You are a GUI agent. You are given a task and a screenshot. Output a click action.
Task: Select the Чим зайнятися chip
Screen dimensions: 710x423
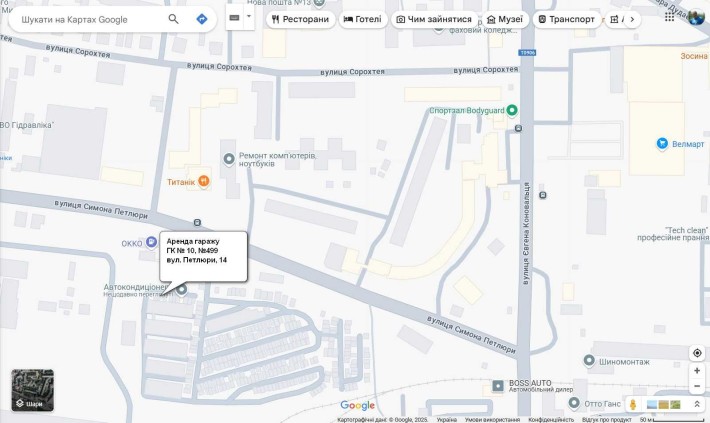435,19
